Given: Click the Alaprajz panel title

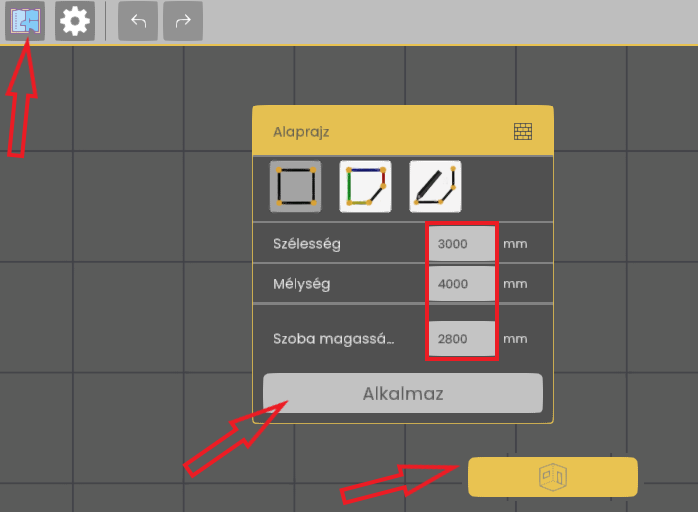Looking at the screenshot, I should tap(301, 132).
